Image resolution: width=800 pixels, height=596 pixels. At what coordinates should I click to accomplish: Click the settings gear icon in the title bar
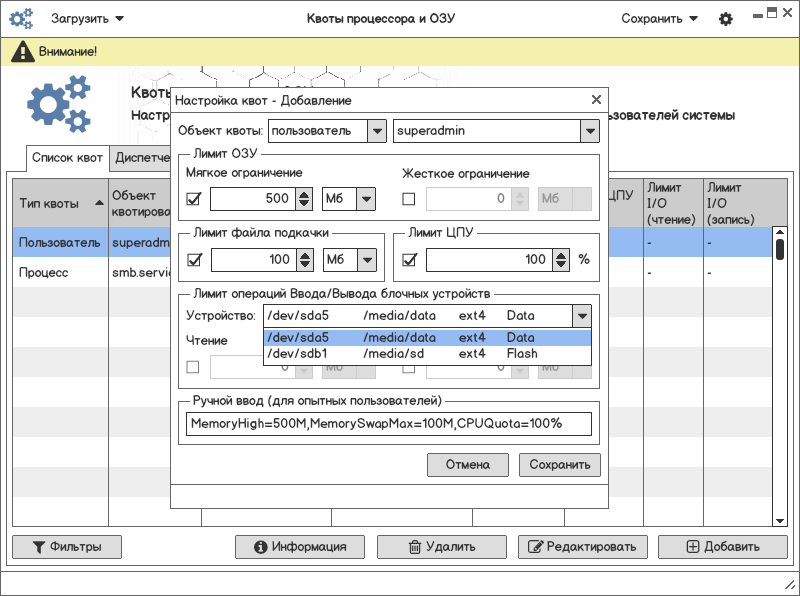pos(726,19)
